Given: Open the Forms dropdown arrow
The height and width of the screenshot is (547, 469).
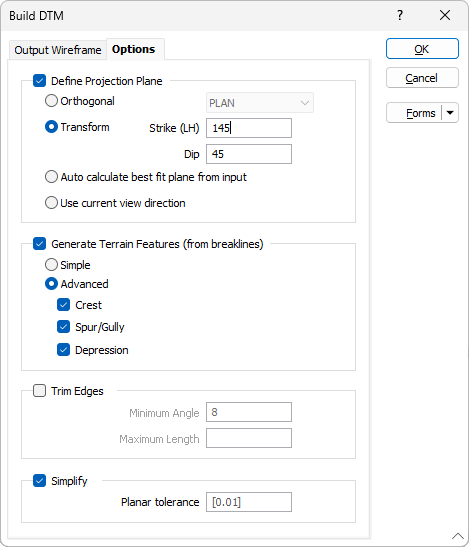Looking at the screenshot, I should coord(450,113).
